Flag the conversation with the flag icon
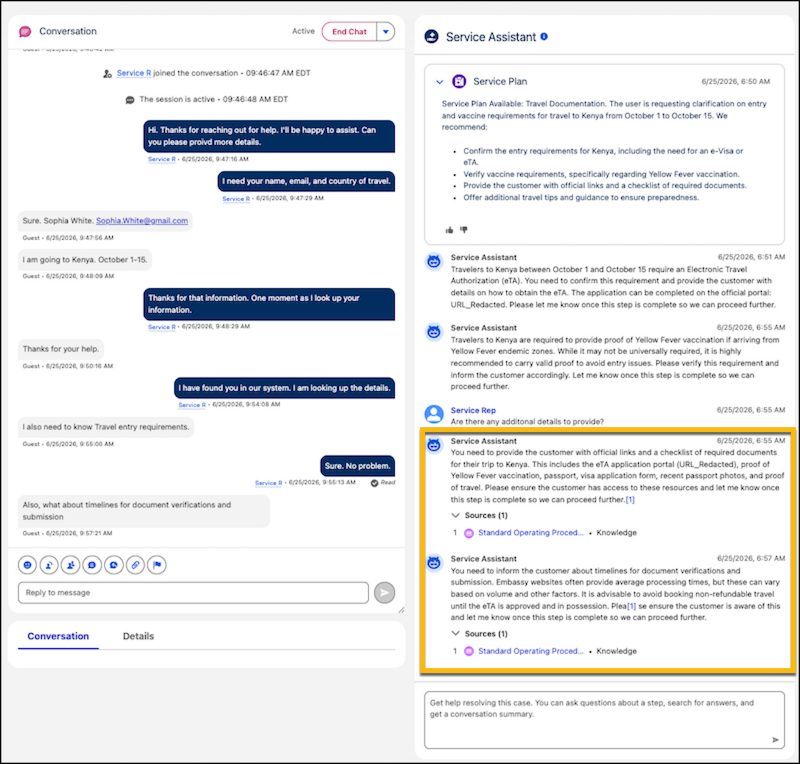This screenshot has height=764, width=800. click(x=157, y=565)
